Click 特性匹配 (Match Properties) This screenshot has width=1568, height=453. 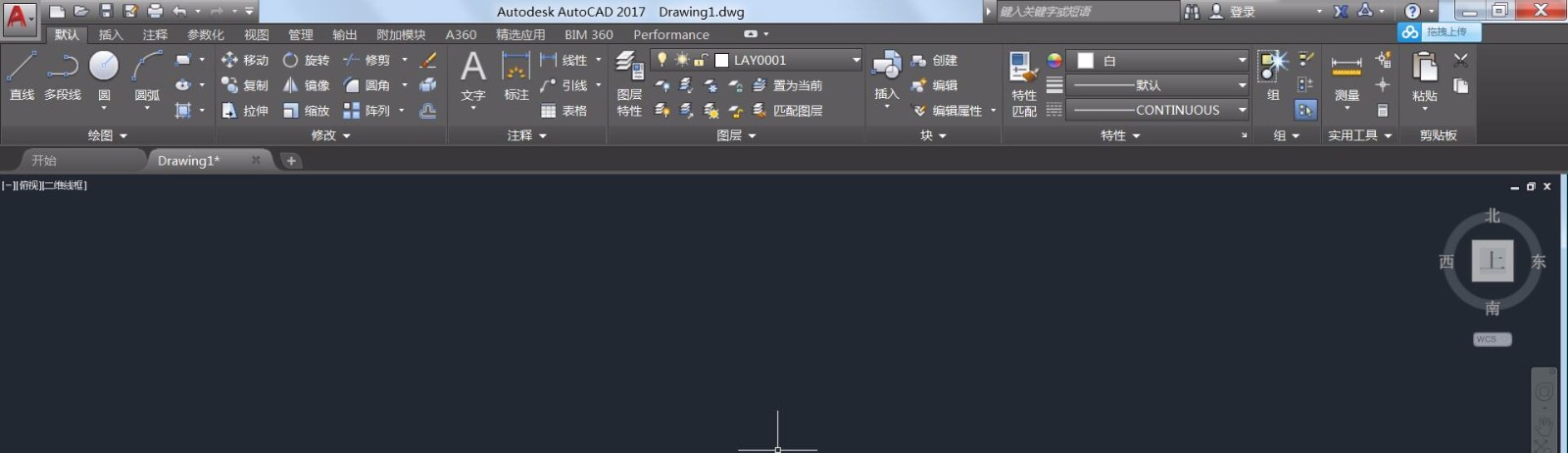click(x=1024, y=83)
